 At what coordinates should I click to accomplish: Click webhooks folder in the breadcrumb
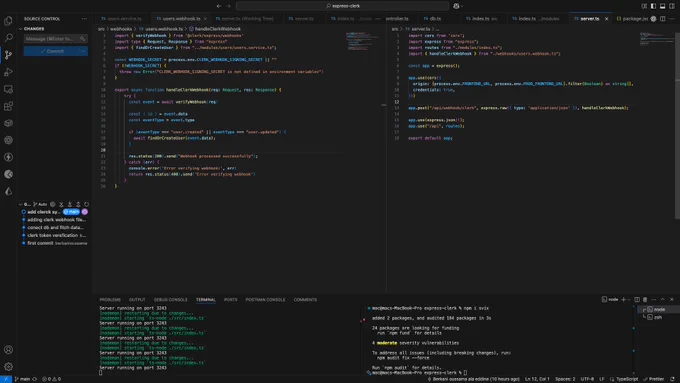coord(121,29)
